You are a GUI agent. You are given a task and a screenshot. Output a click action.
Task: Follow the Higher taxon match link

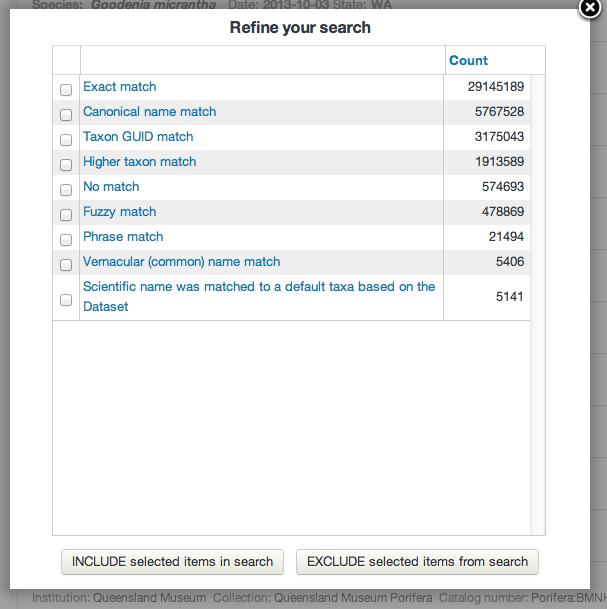(140, 162)
